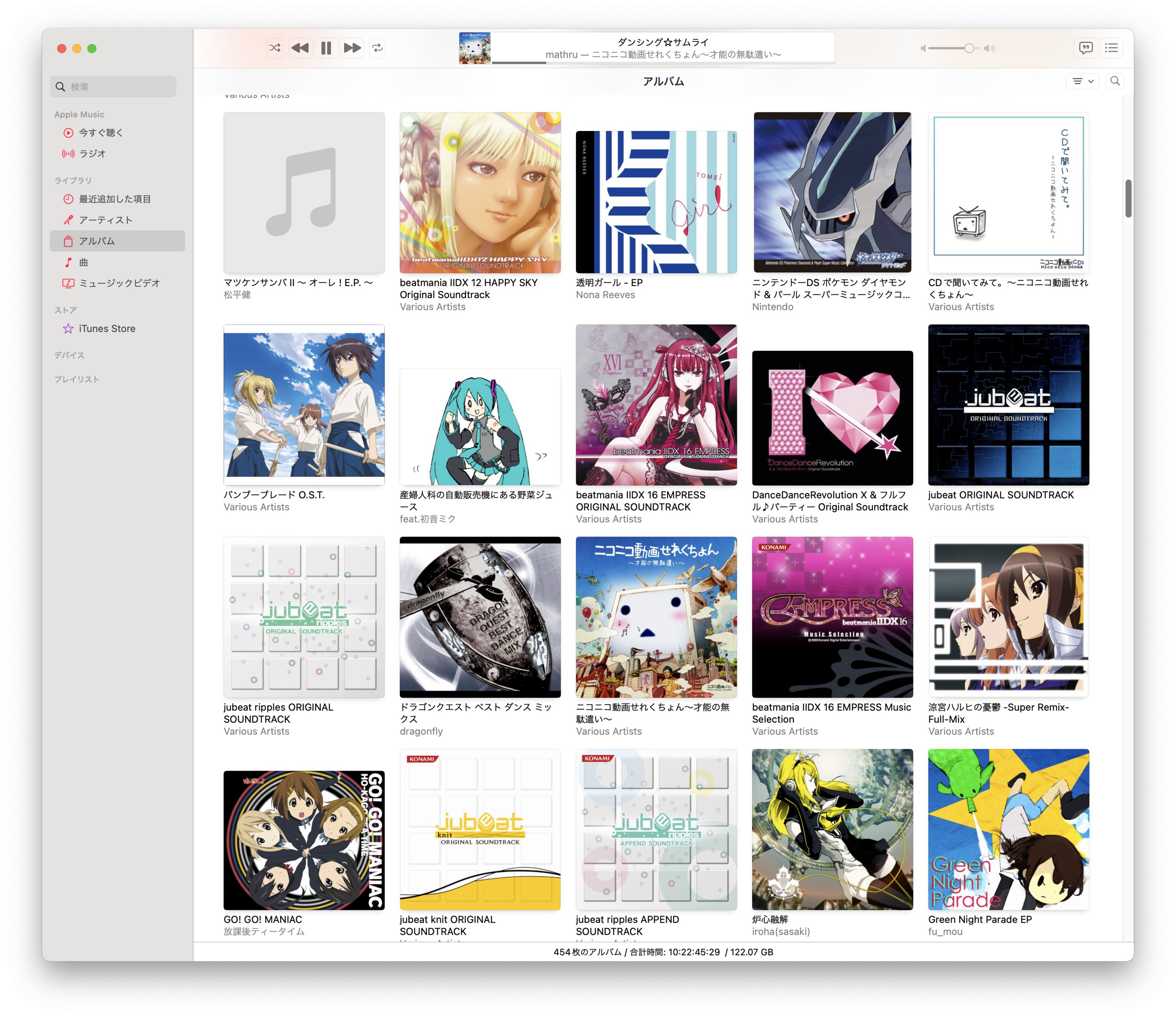The width and height of the screenshot is (1176, 1017).
Task: Show the Up Next queue list
Action: pyautogui.click(x=1111, y=48)
